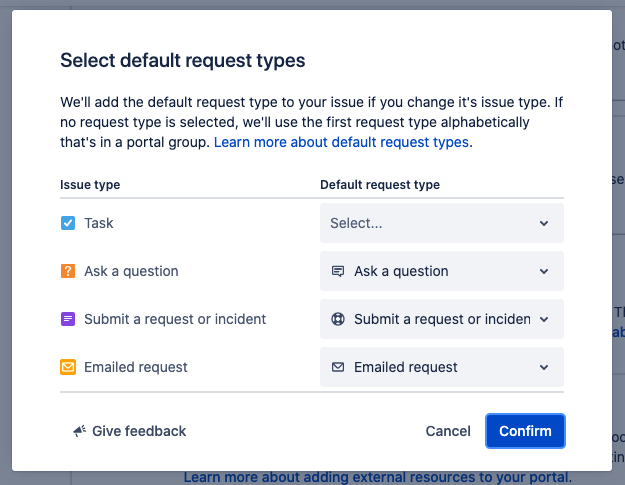The width and height of the screenshot is (625, 485).
Task: Click the envelope icon in Emailed request dropdown
Action: pos(338,367)
